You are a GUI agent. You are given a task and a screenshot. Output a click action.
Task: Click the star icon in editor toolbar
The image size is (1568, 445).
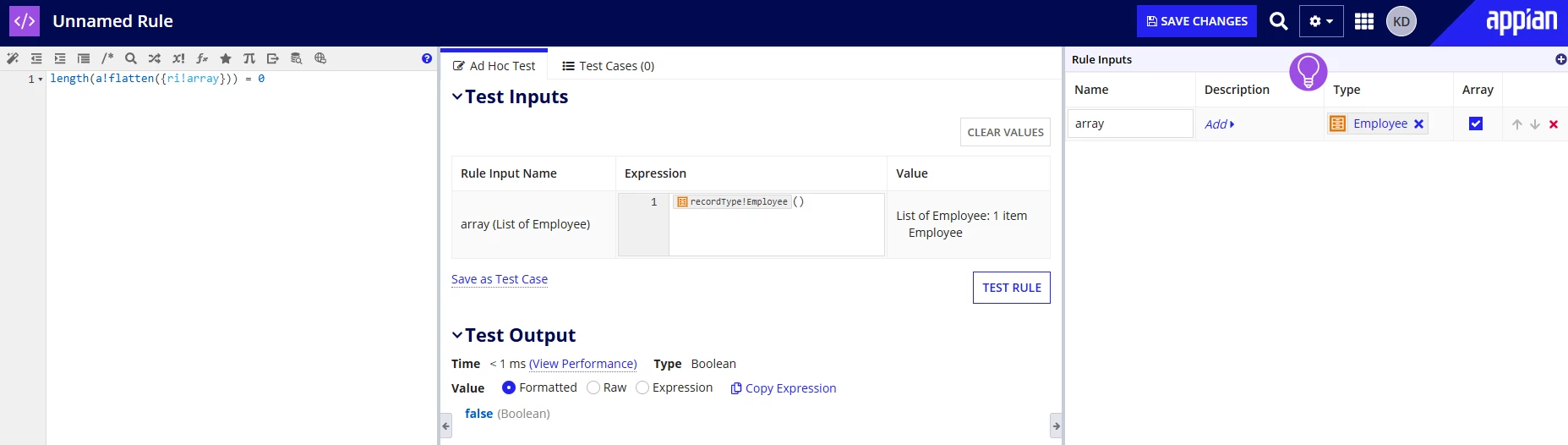tap(226, 58)
